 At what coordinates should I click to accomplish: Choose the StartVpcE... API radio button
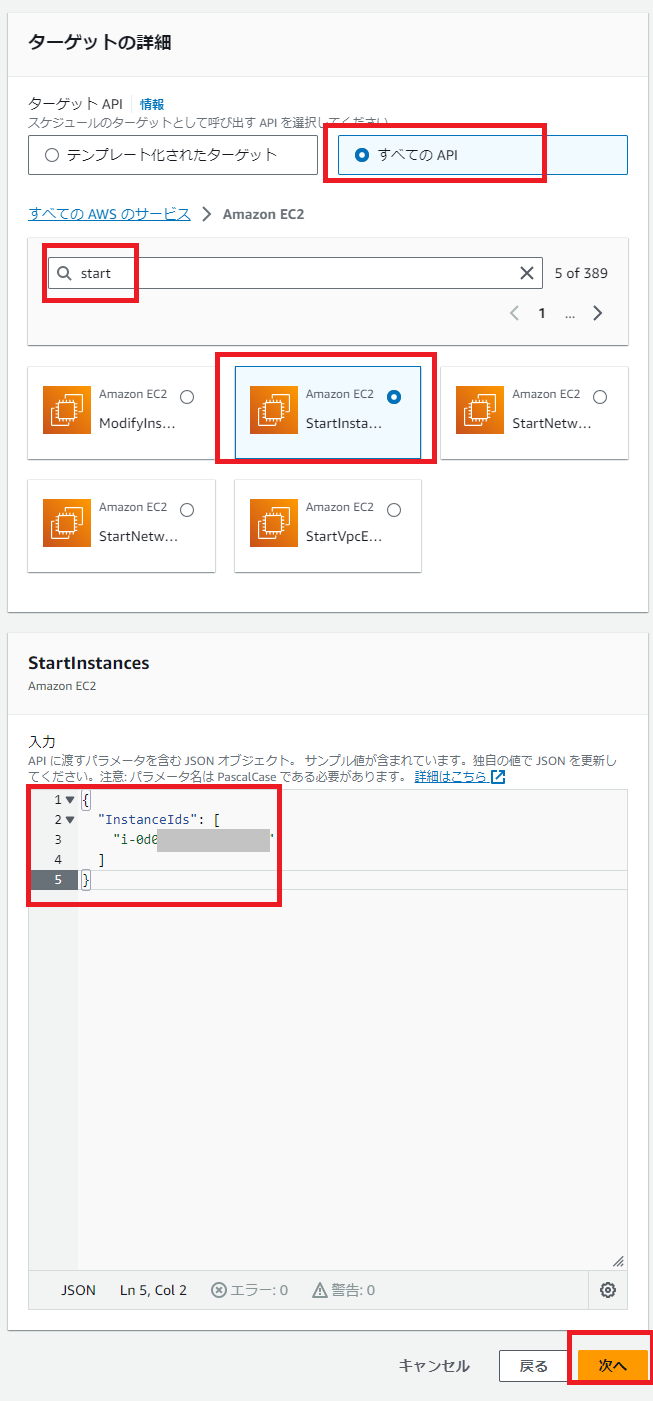394,510
